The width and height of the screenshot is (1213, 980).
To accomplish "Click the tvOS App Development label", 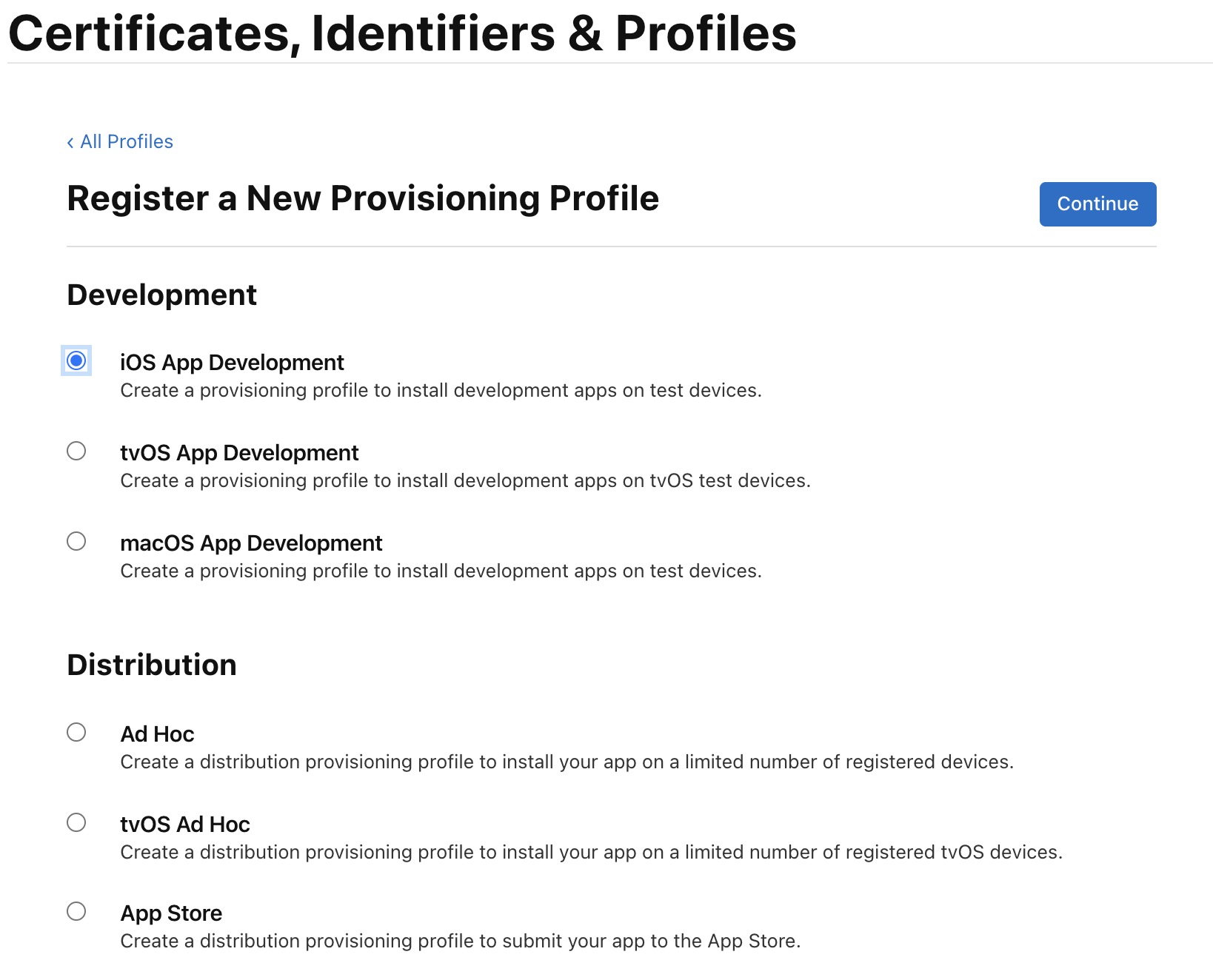I will tap(239, 453).
